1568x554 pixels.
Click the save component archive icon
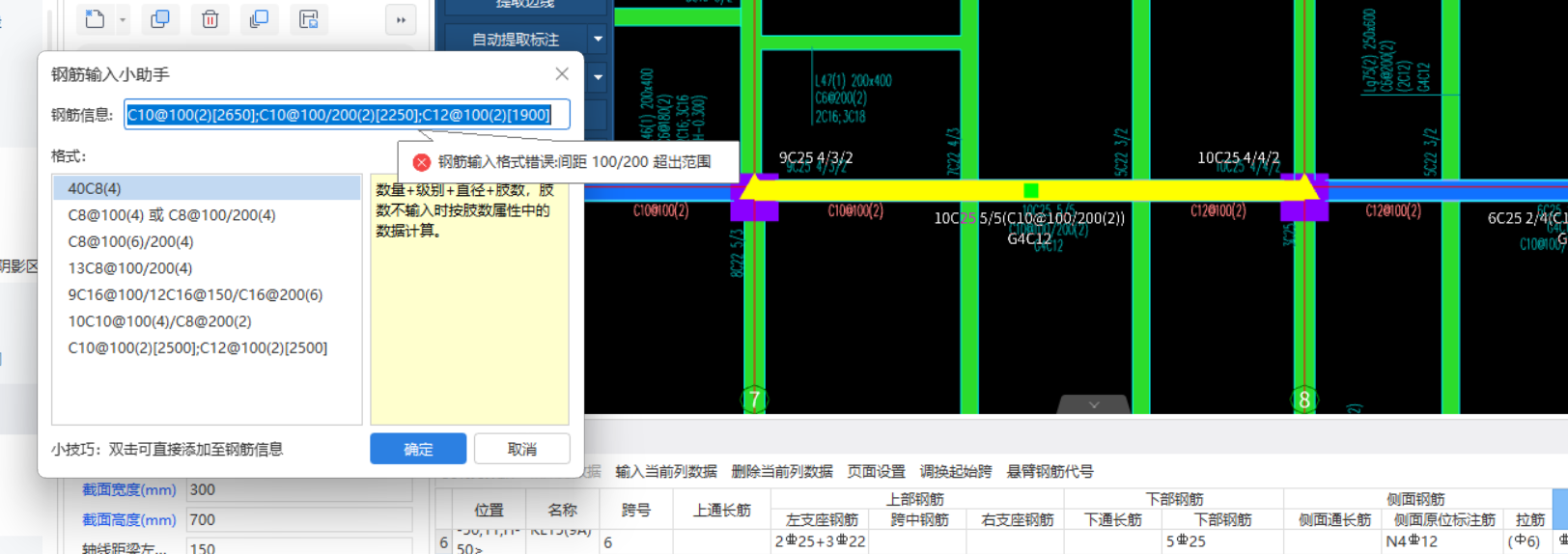tap(308, 19)
